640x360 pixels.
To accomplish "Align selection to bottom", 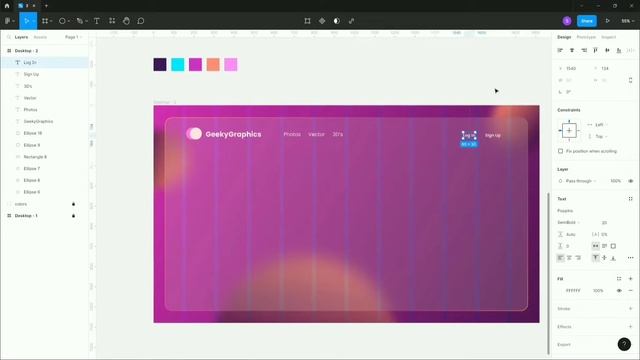I will point(619,50).
